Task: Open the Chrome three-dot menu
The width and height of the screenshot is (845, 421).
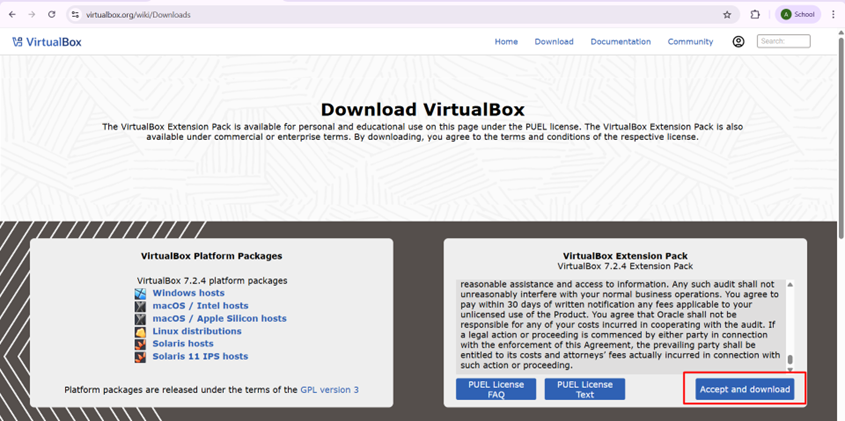Action: click(833, 15)
